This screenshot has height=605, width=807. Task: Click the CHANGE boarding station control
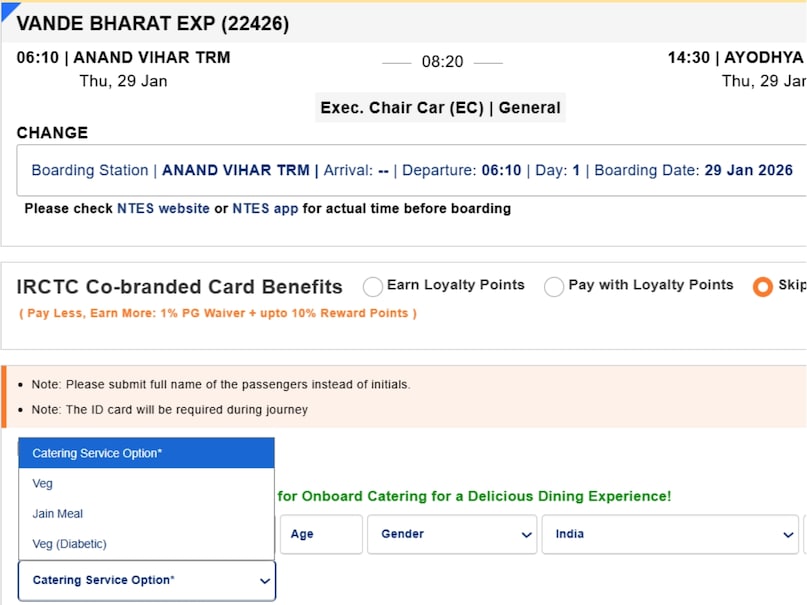[x=52, y=132]
